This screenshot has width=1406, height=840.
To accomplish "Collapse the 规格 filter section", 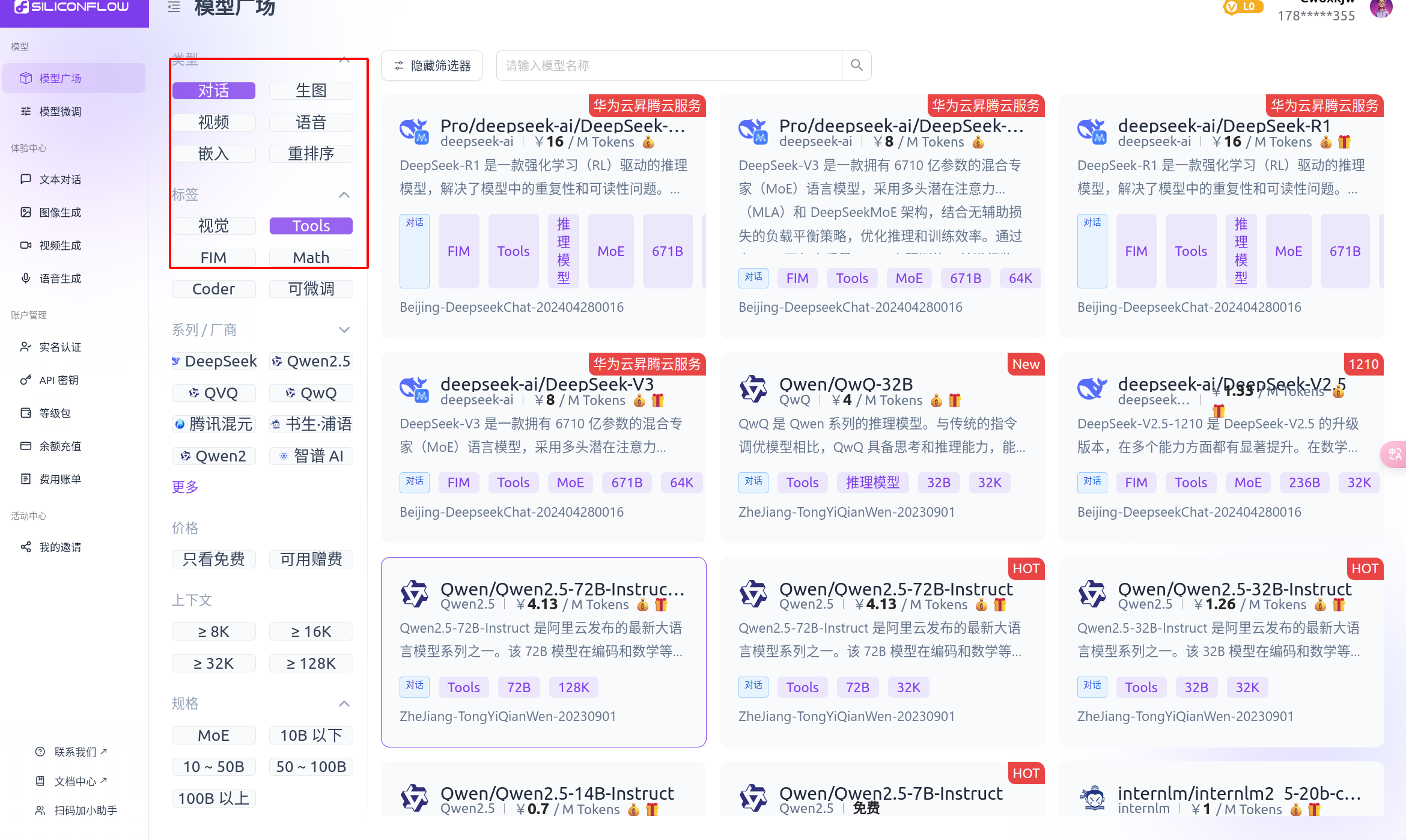I will 344,704.
